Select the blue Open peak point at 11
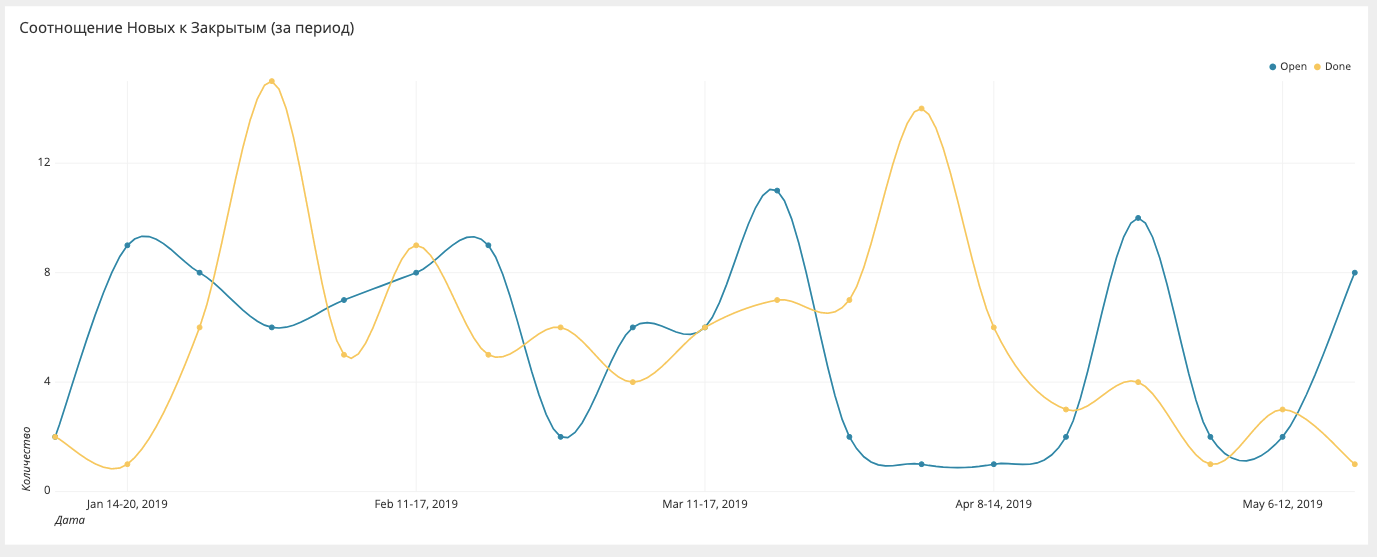The image size is (1377, 557). (x=777, y=191)
